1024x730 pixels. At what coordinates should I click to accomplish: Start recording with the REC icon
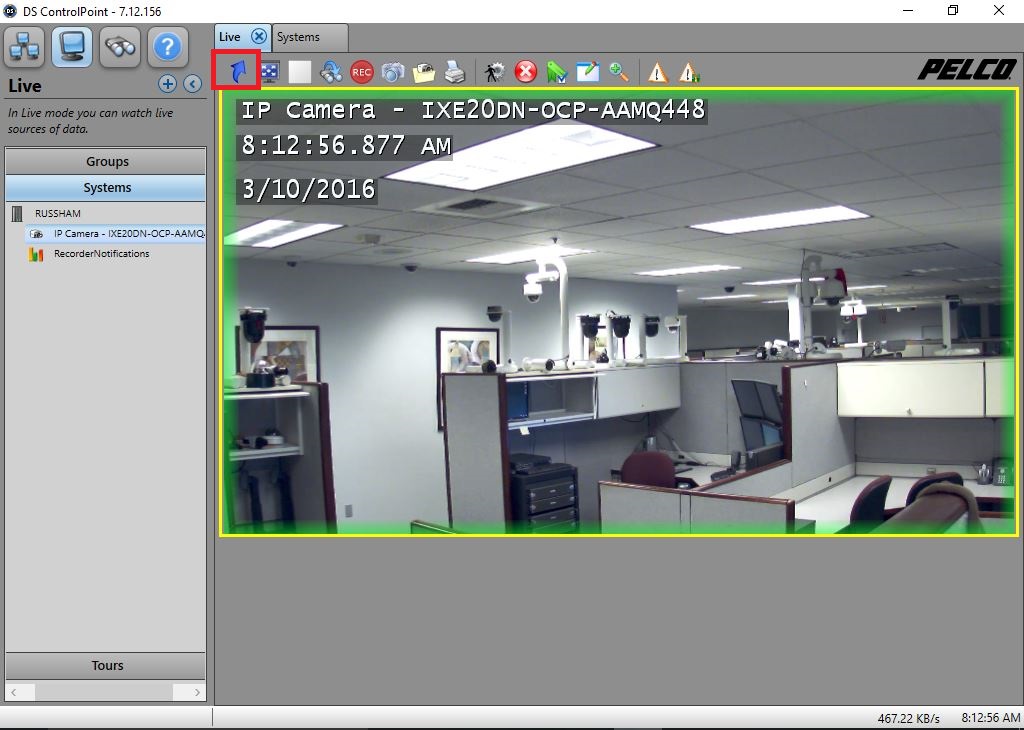(x=361, y=71)
